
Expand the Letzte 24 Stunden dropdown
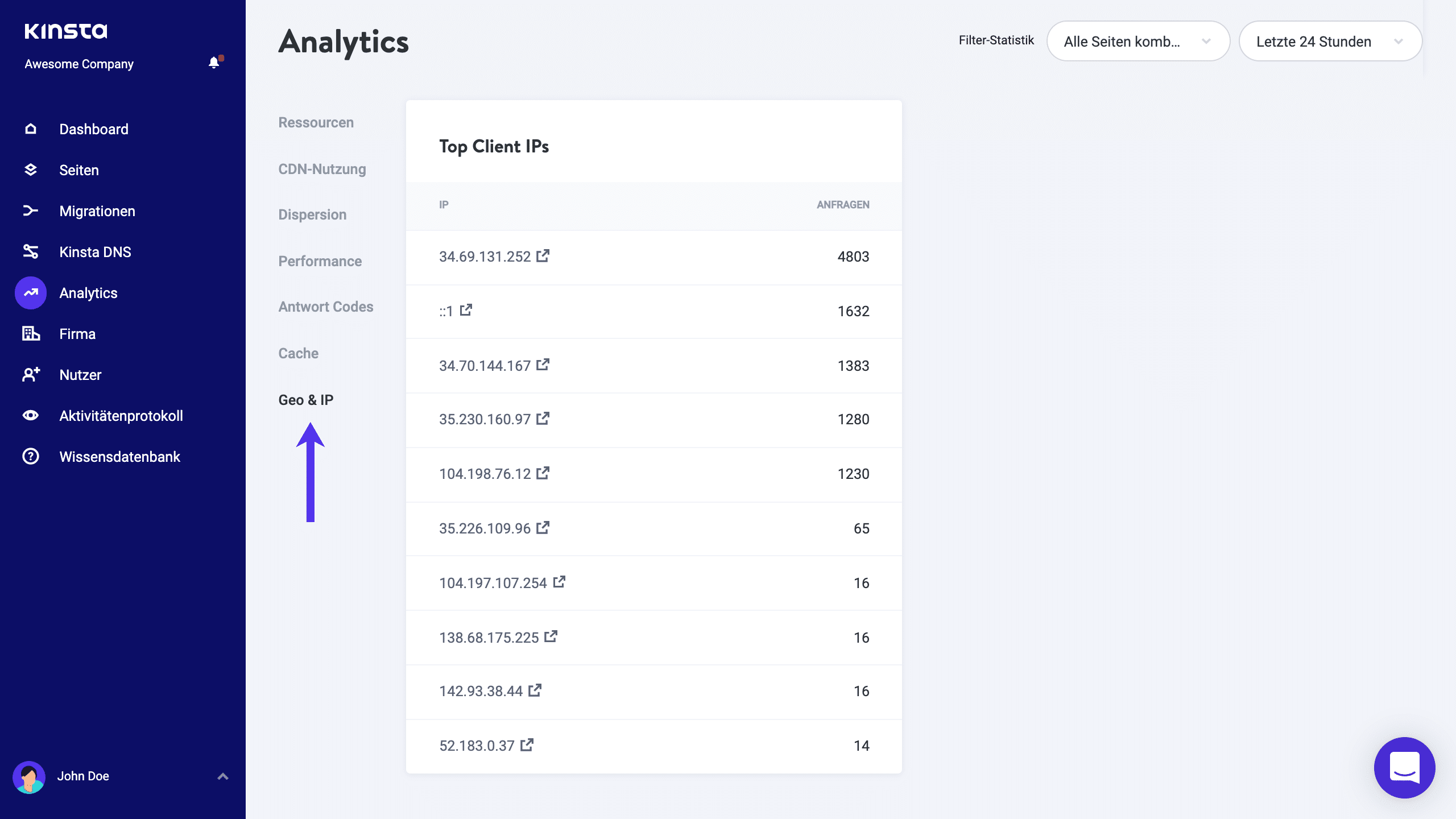pos(1330,42)
